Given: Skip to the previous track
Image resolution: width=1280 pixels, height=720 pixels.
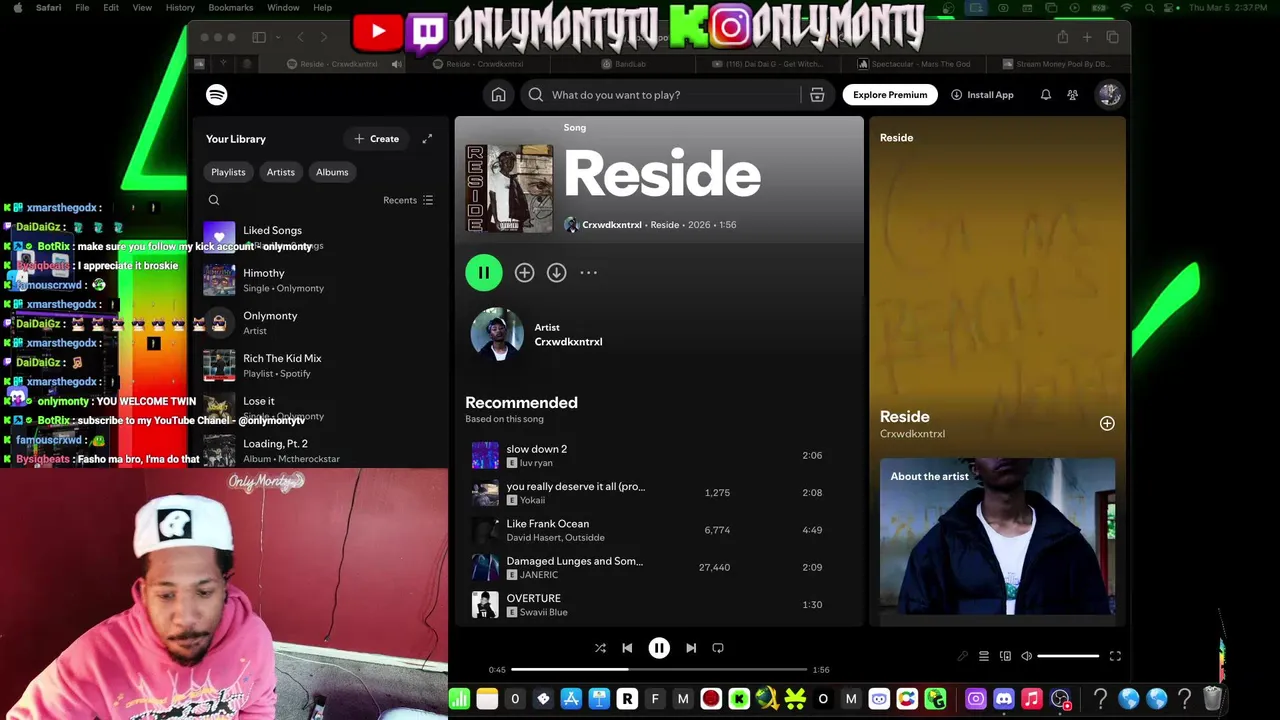Looking at the screenshot, I should [x=627, y=648].
